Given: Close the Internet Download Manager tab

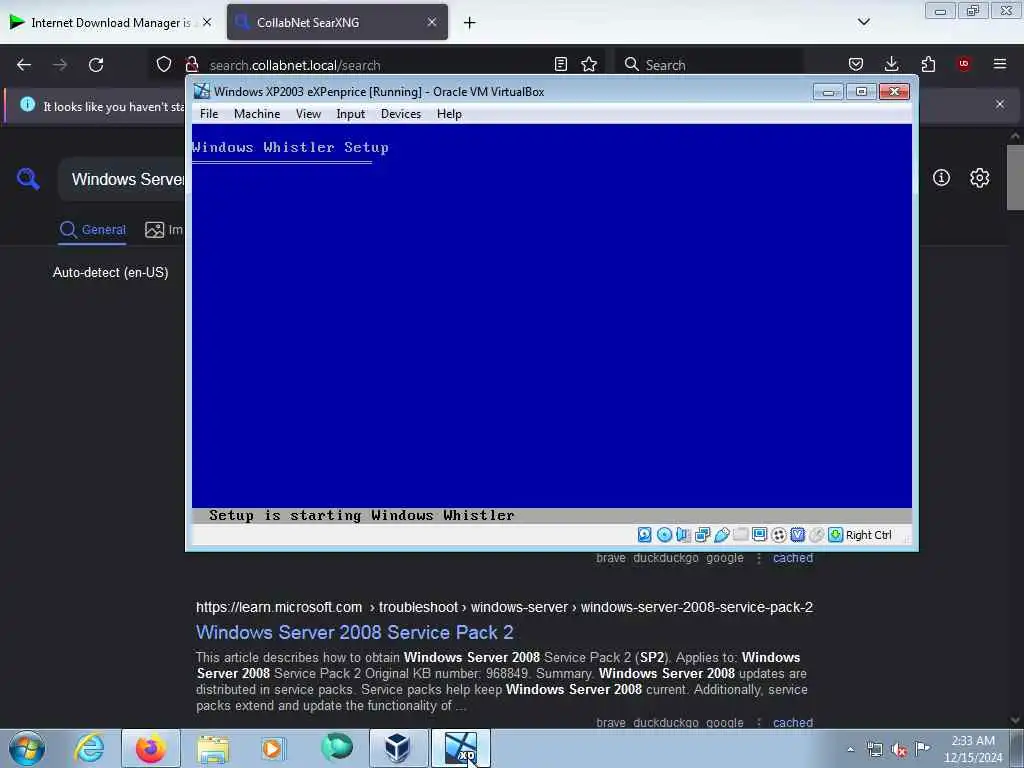Looking at the screenshot, I should coord(207,22).
